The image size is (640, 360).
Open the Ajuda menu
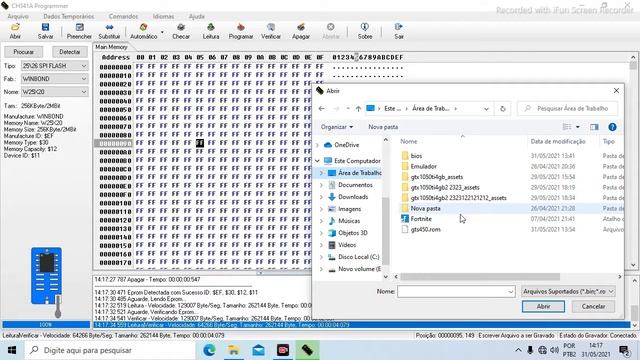(x=196, y=16)
